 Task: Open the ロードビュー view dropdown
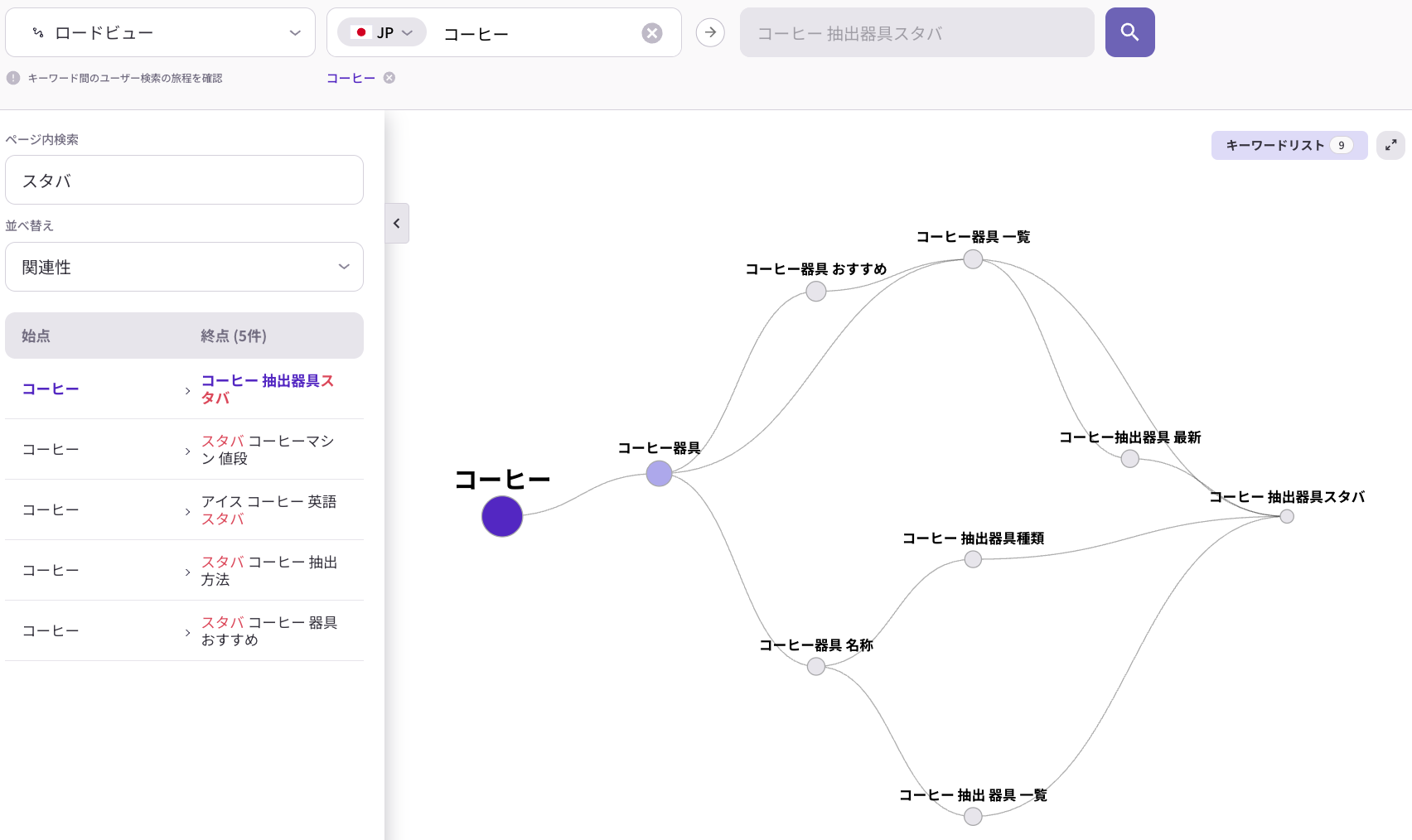160,32
